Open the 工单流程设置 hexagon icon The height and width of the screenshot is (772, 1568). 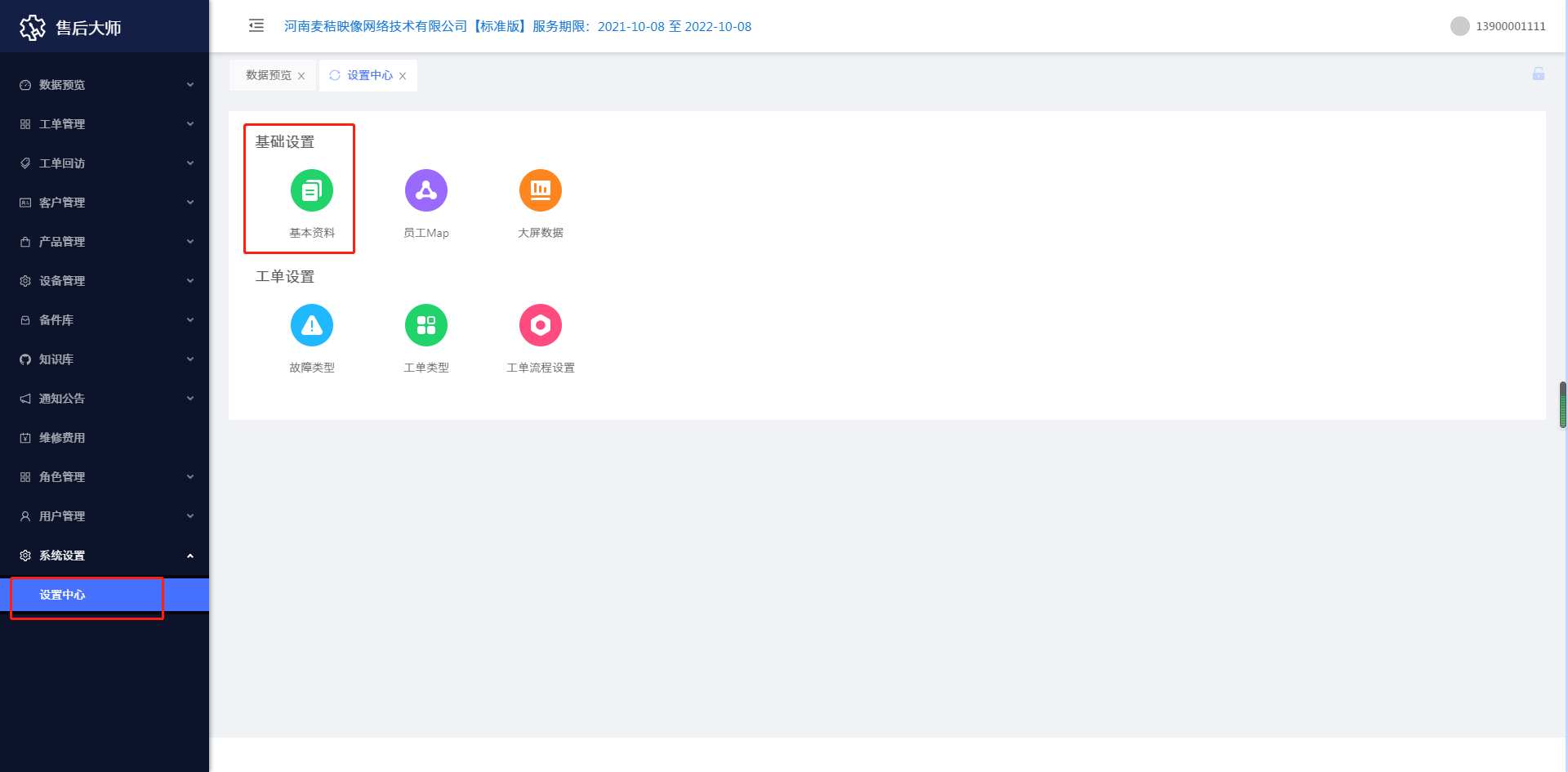[541, 325]
